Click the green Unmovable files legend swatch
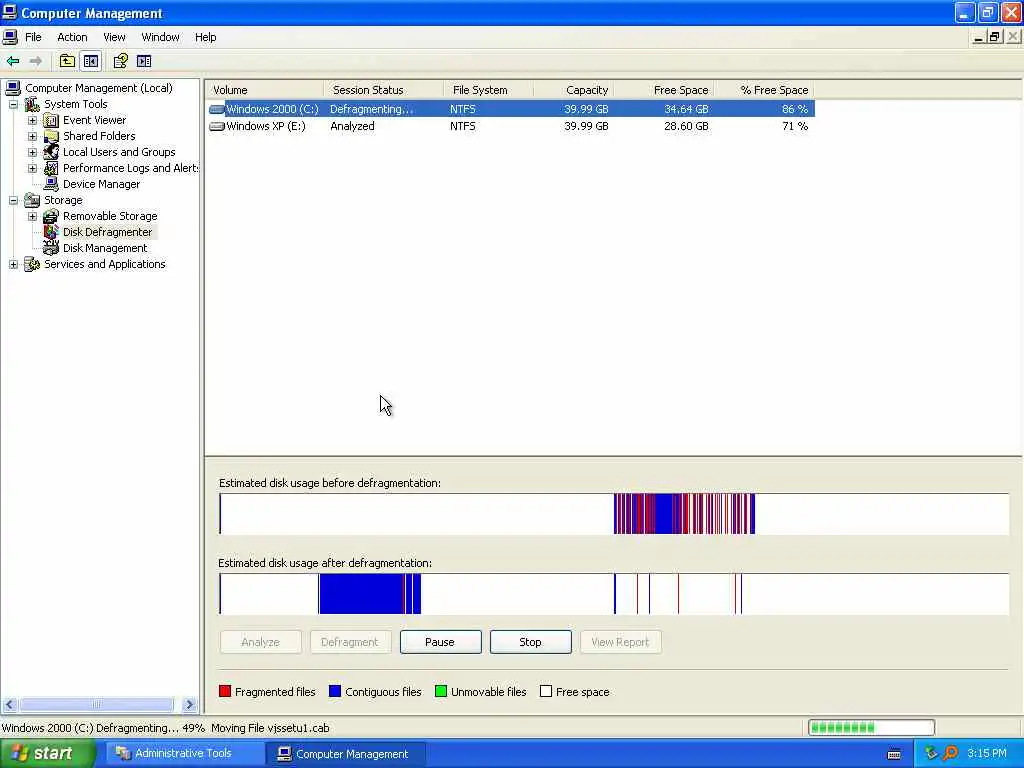The image size is (1024, 768). pos(441,691)
